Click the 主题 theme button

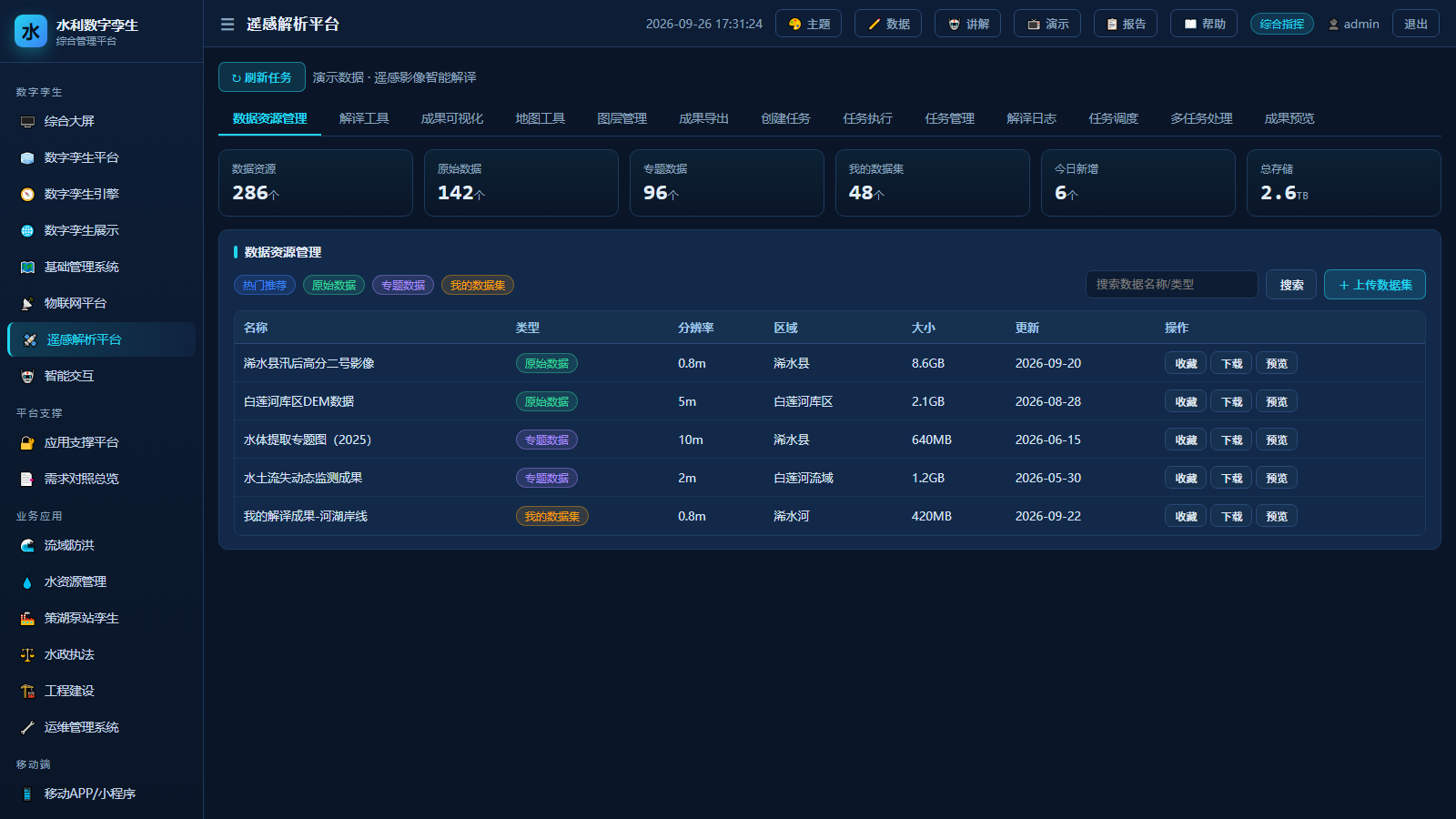click(808, 24)
